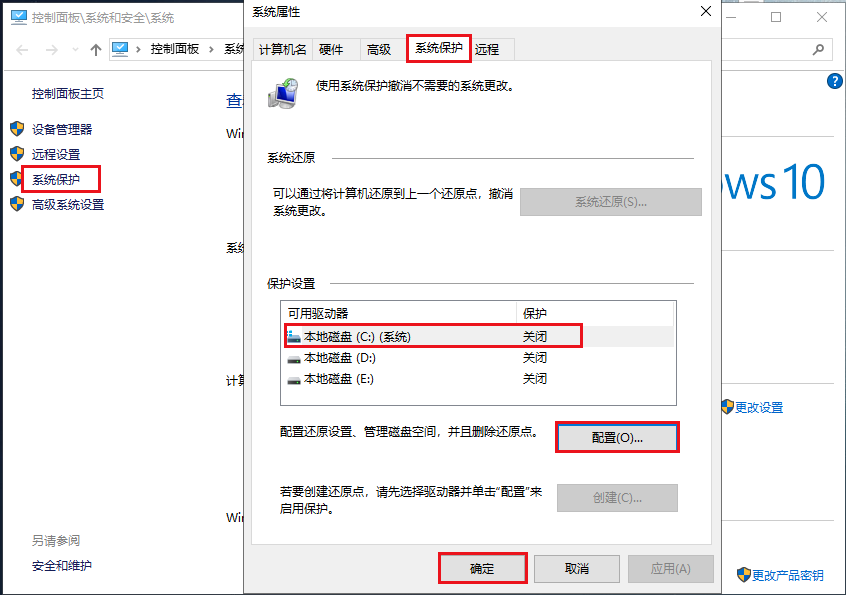Open 系统保护 link in sidebar

point(56,180)
